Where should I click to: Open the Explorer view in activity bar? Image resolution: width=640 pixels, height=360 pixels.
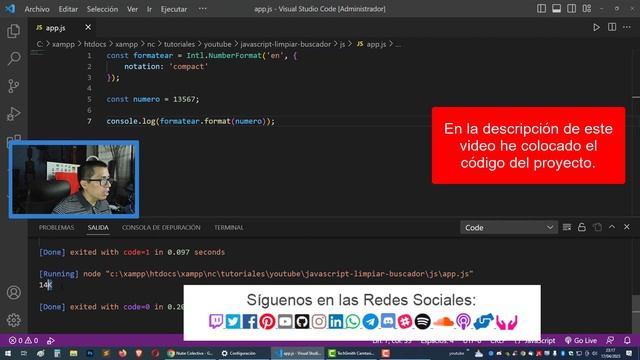[13, 31]
